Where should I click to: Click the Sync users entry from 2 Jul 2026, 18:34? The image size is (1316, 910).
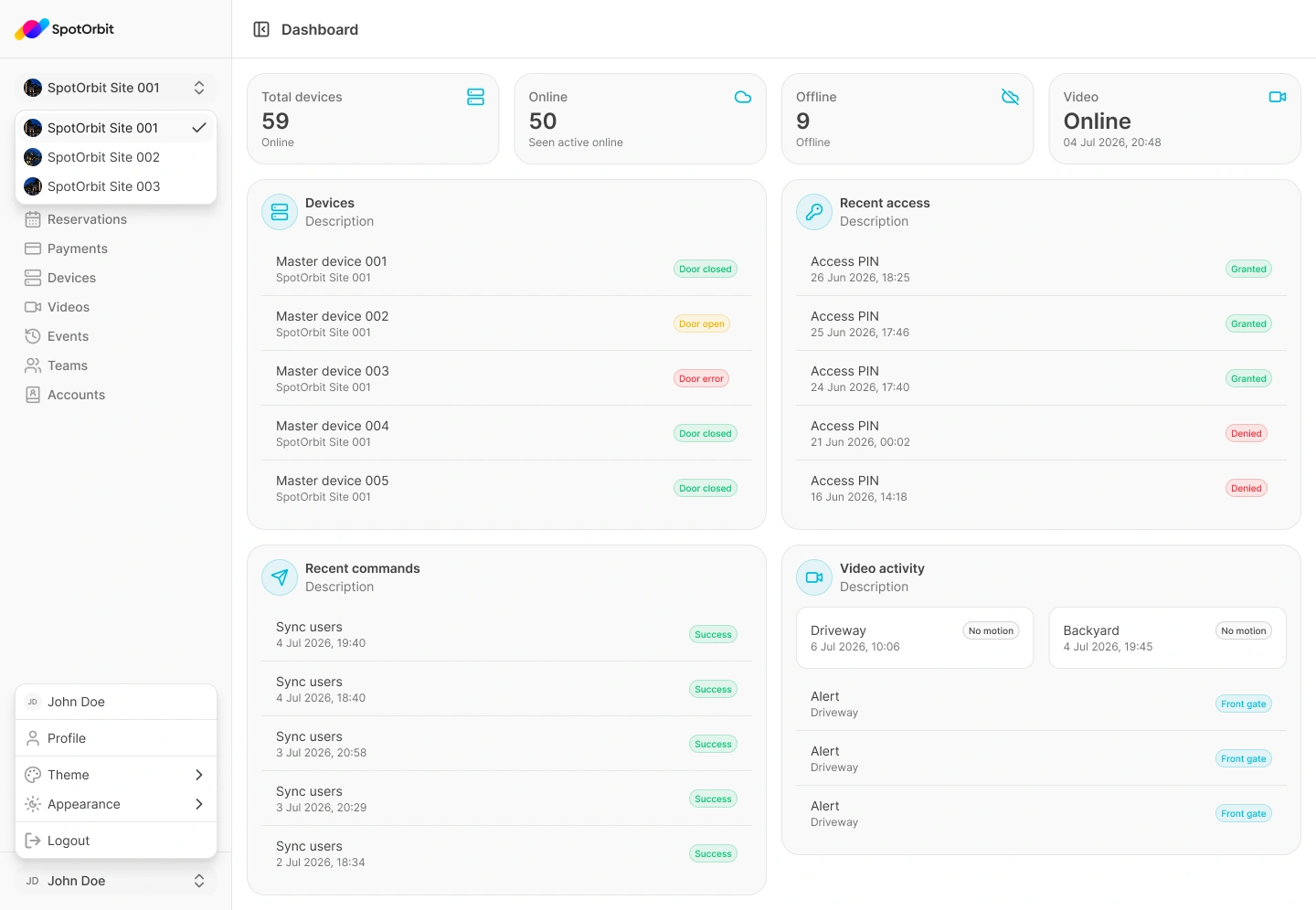click(x=506, y=853)
